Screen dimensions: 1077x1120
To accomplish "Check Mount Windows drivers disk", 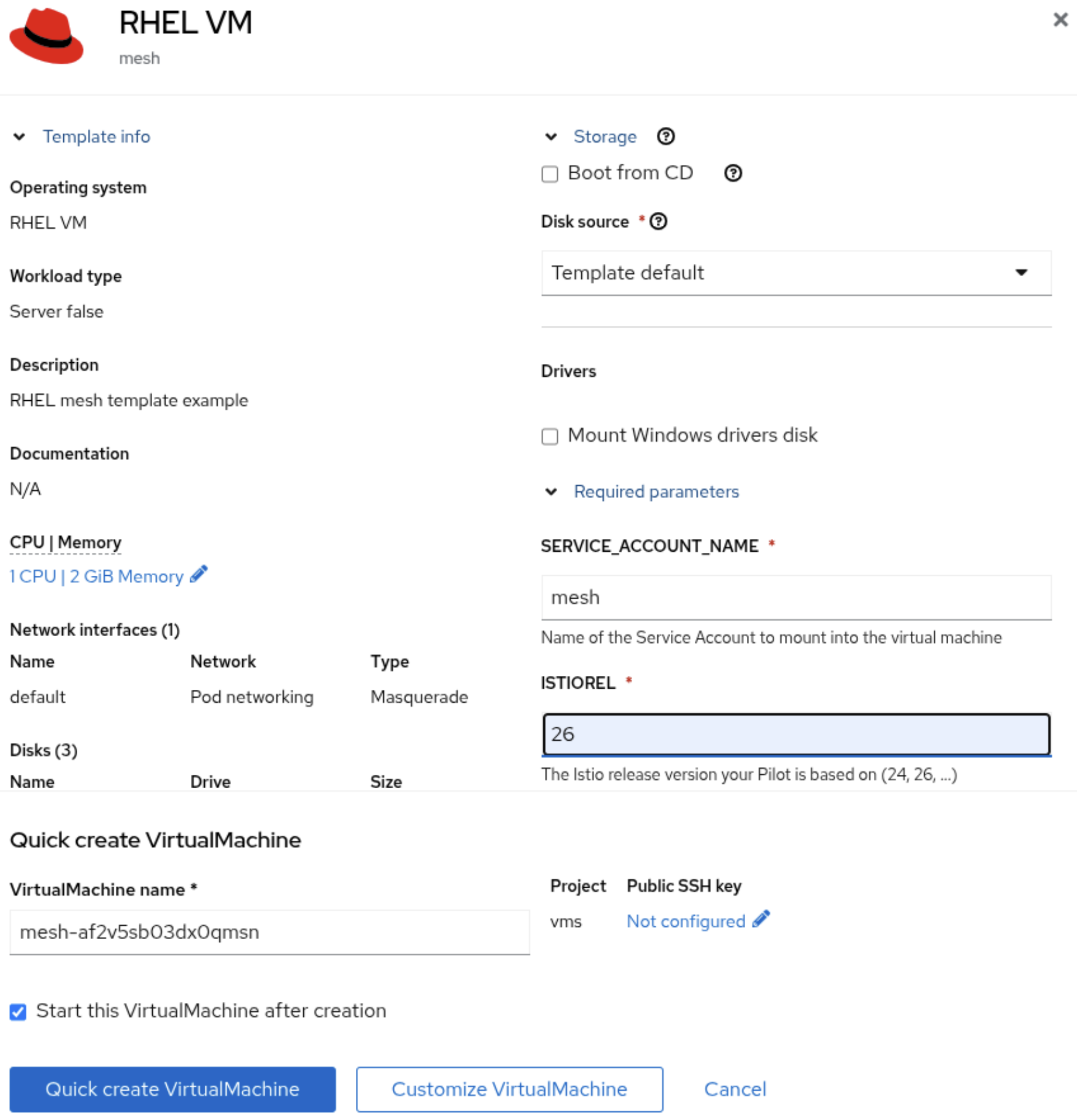I will [550, 437].
